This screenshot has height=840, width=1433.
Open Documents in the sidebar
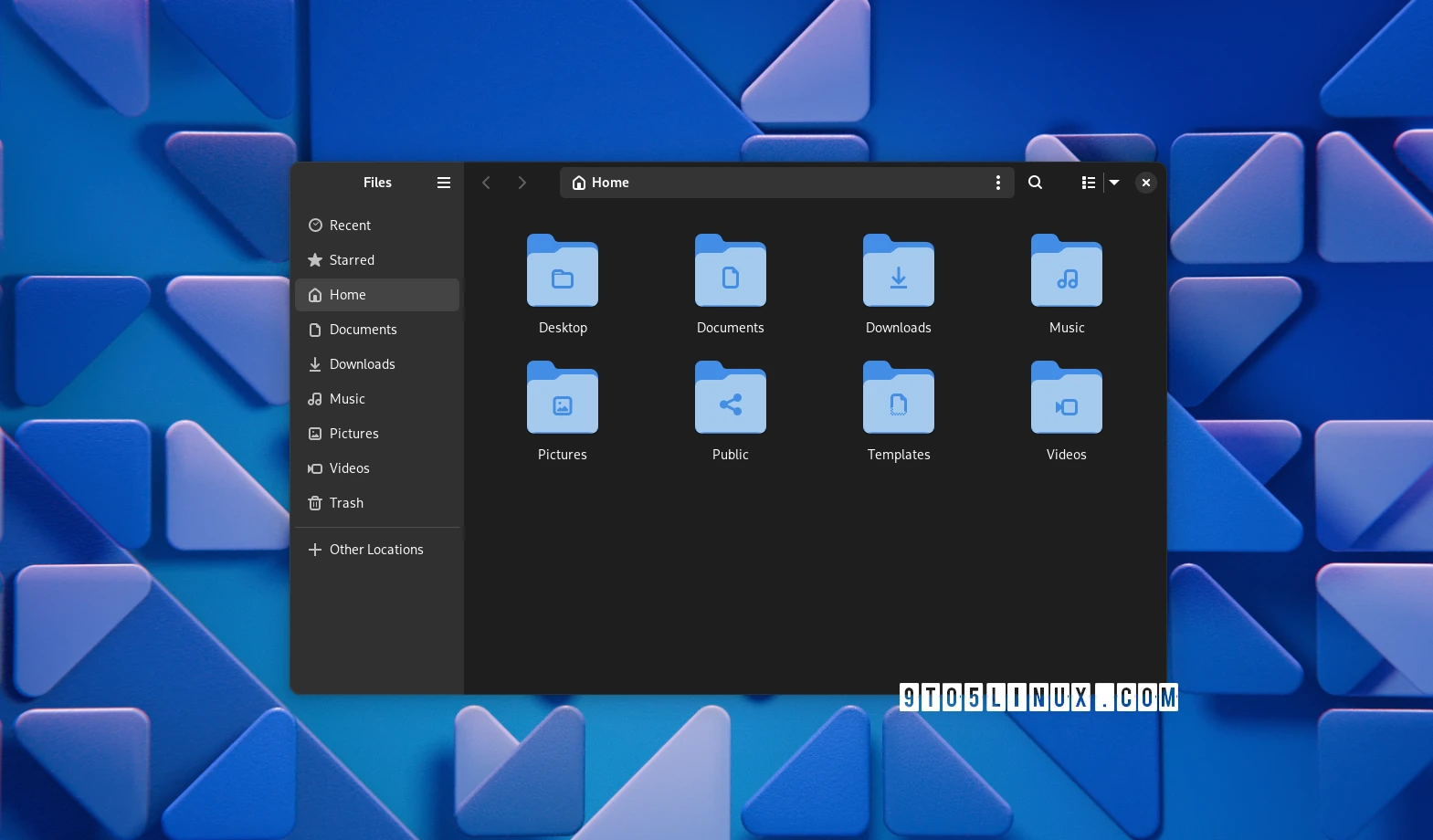coord(377,330)
